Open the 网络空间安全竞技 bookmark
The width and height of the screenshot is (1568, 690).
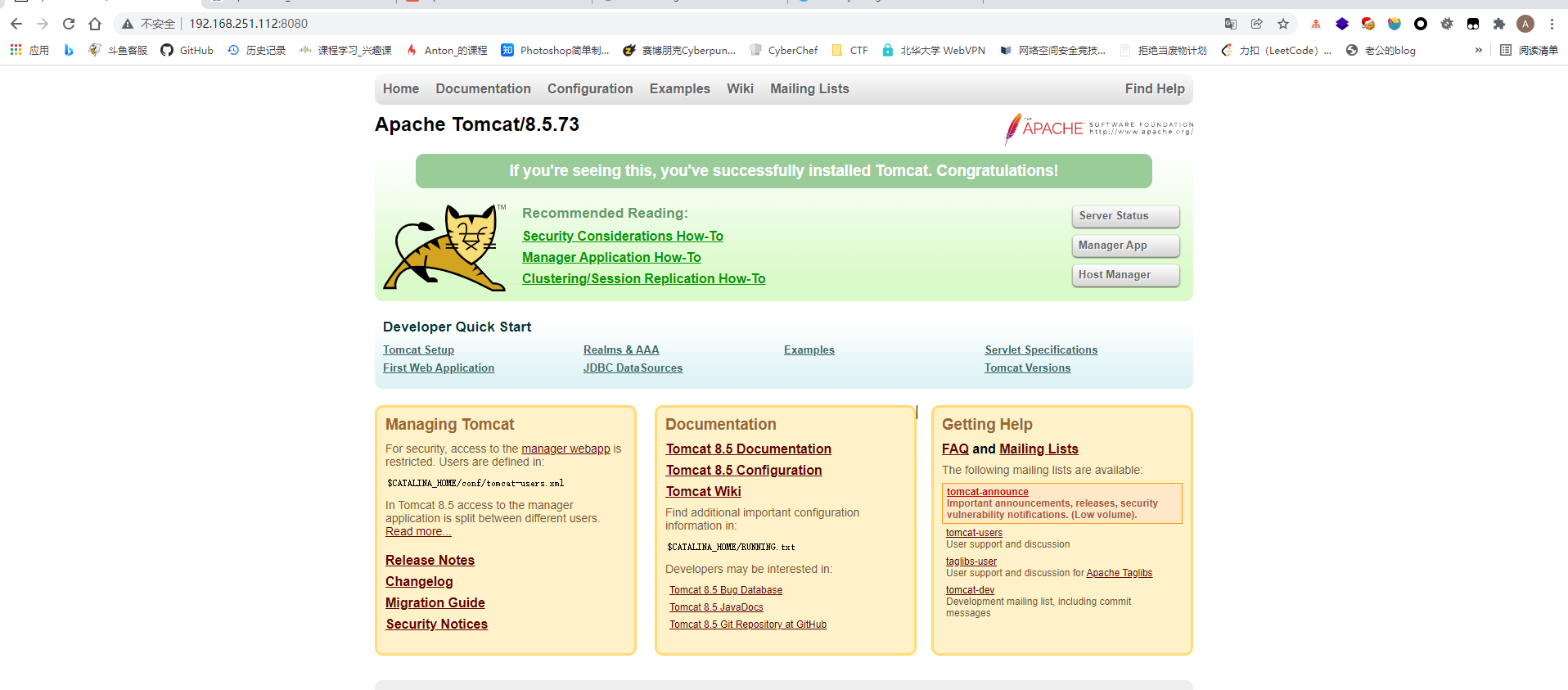(x=1052, y=50)
